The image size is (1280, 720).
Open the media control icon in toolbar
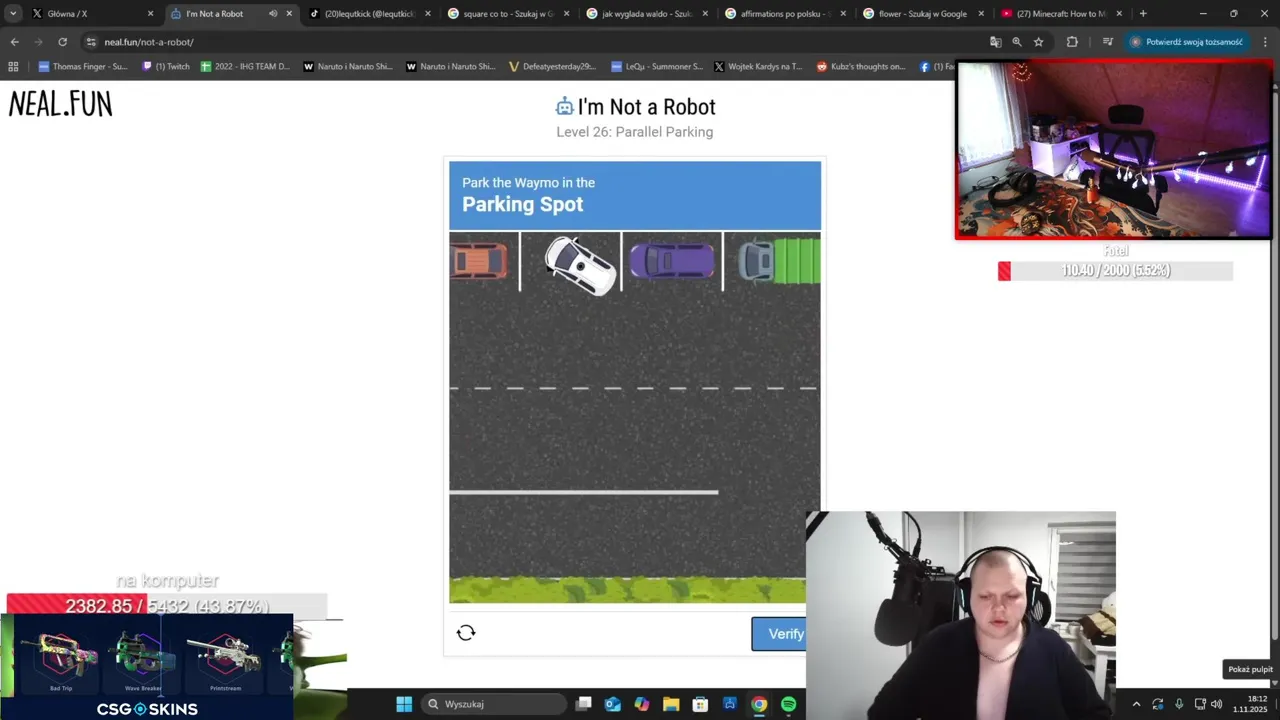coord(1107,42)
